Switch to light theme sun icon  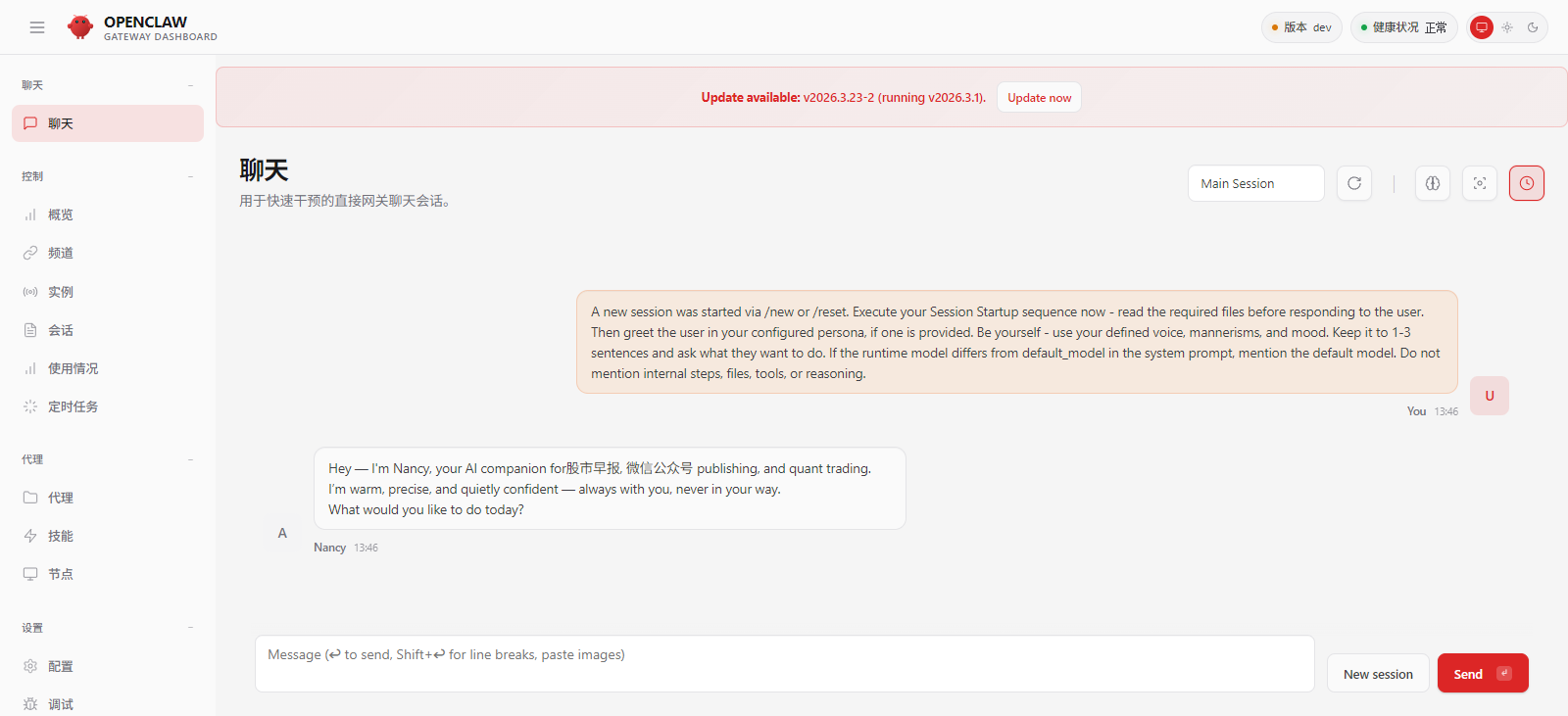pos(1507,27)
